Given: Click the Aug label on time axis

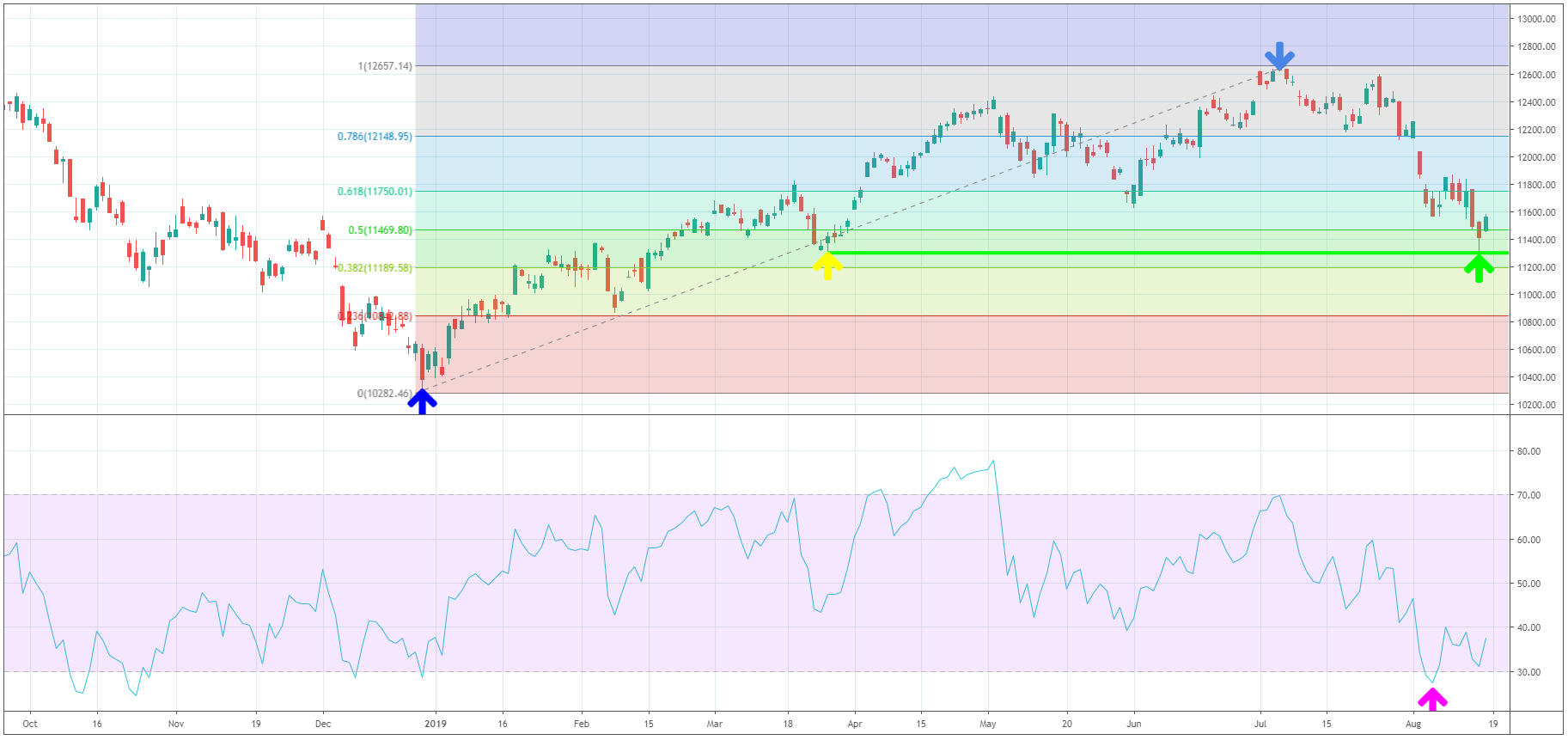Looking at the screenshot, I should pyautogui.click(x=1413, y=724).
